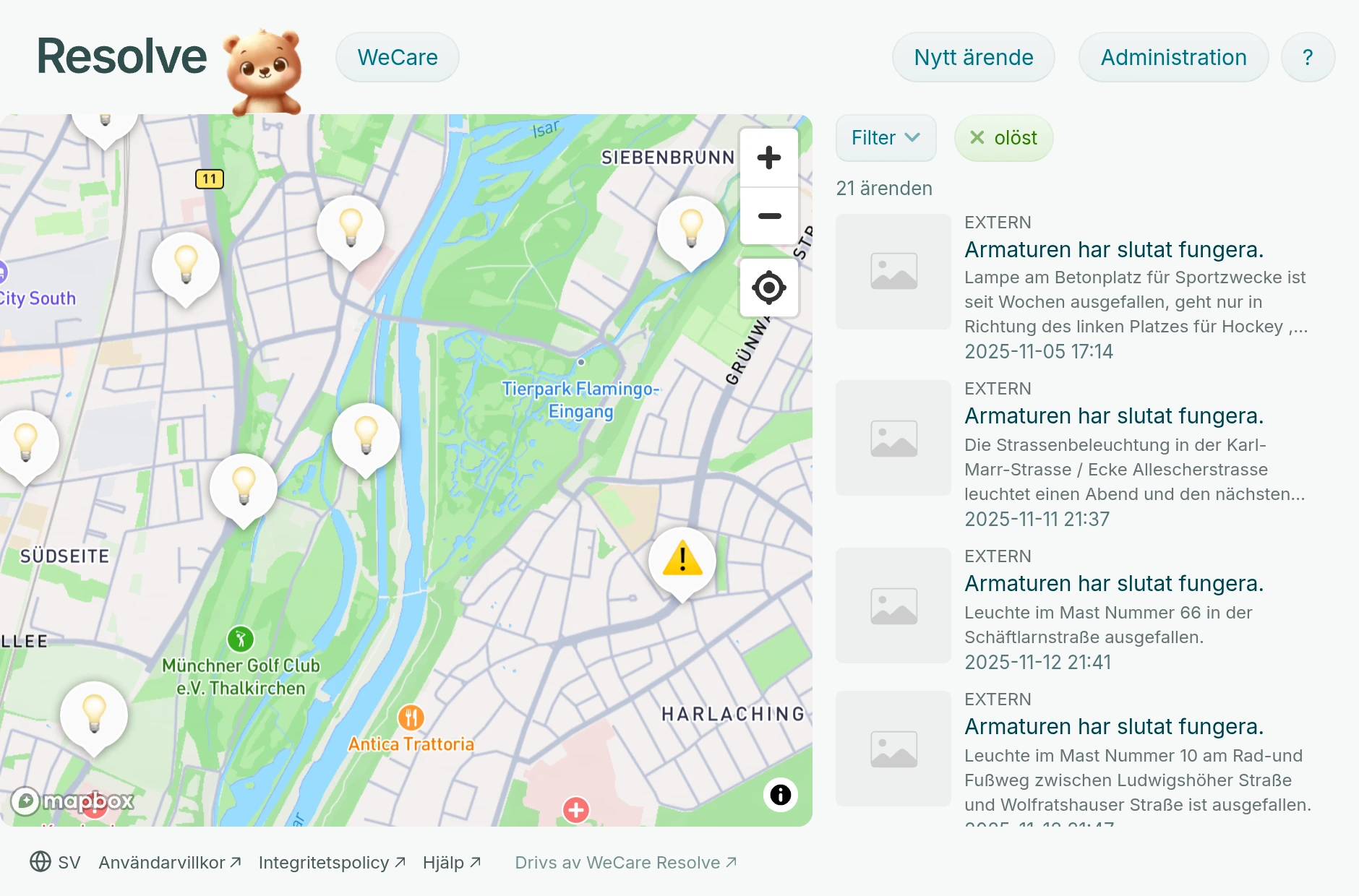The image size is (1359, 896).
Task: Open the question mark help button
Action: click(x=1308, y=57)
